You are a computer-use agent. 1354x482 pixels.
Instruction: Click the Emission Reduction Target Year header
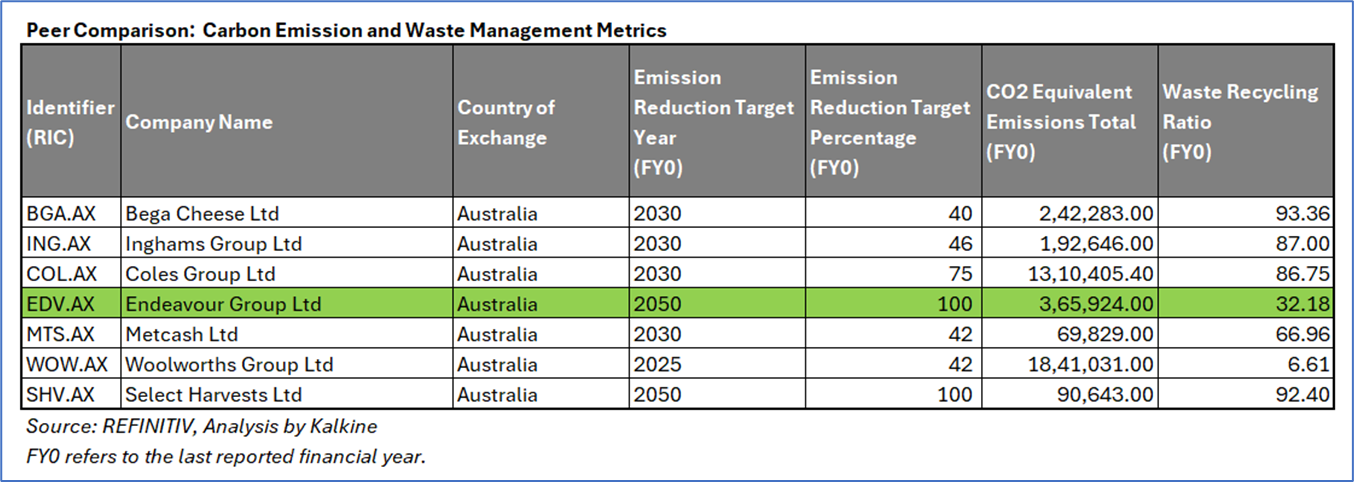coord(717,121)
